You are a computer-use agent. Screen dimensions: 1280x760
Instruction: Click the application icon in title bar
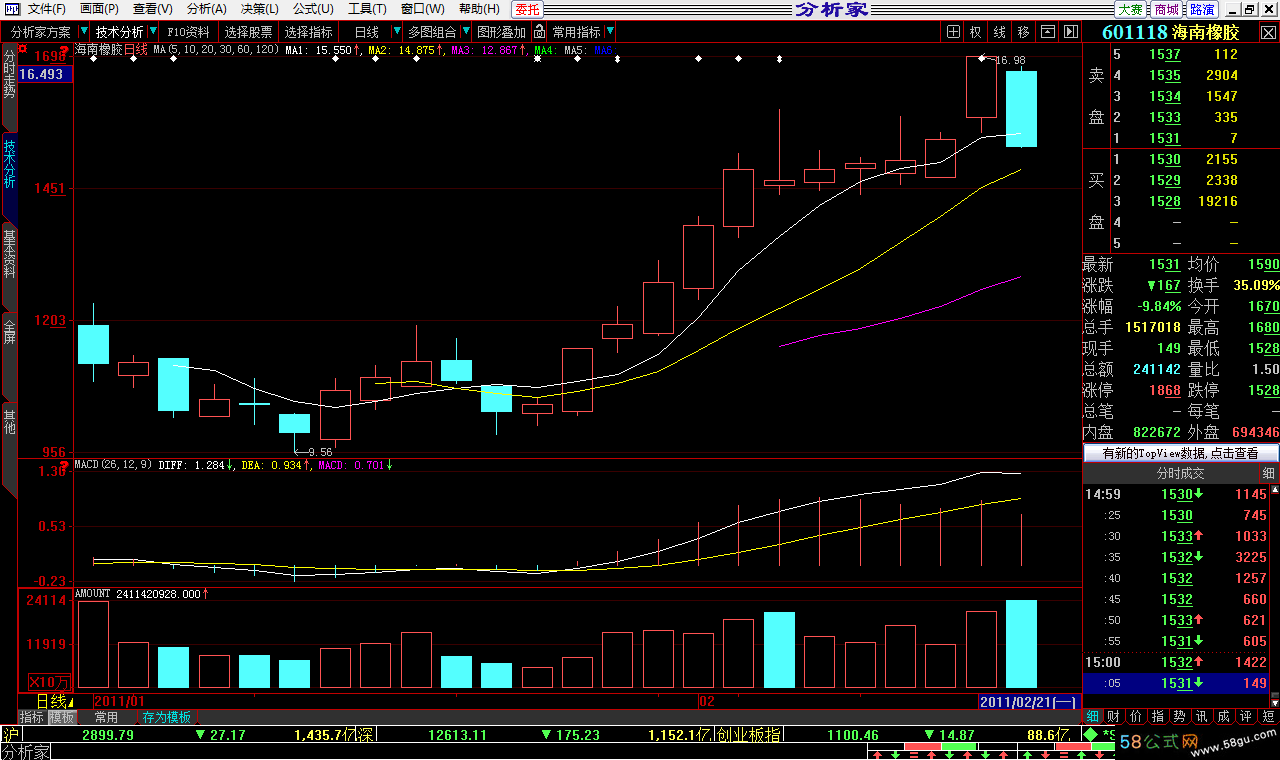coord(10,9)
